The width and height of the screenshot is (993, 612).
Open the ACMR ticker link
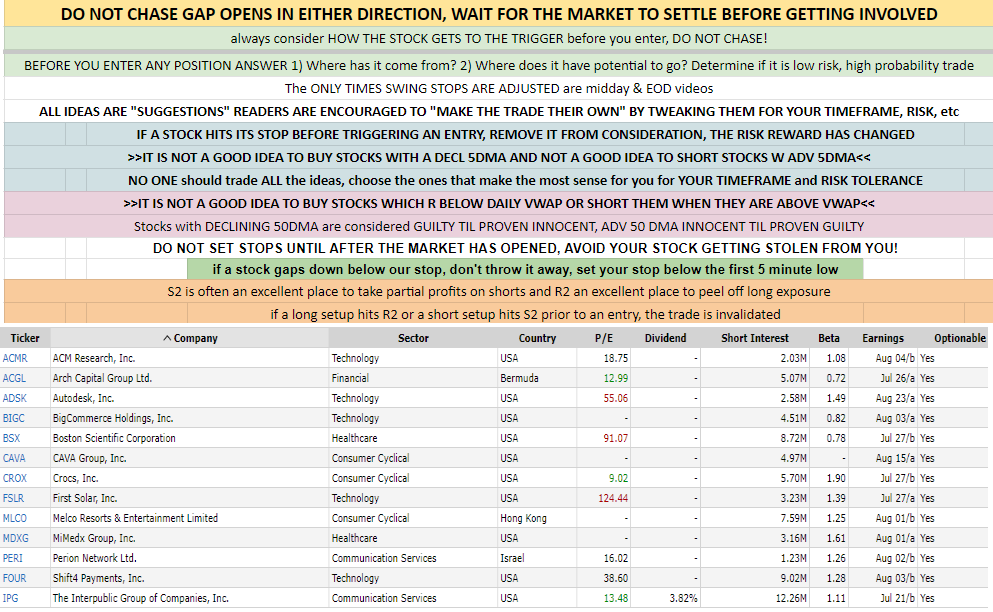[x=15, y=358]
